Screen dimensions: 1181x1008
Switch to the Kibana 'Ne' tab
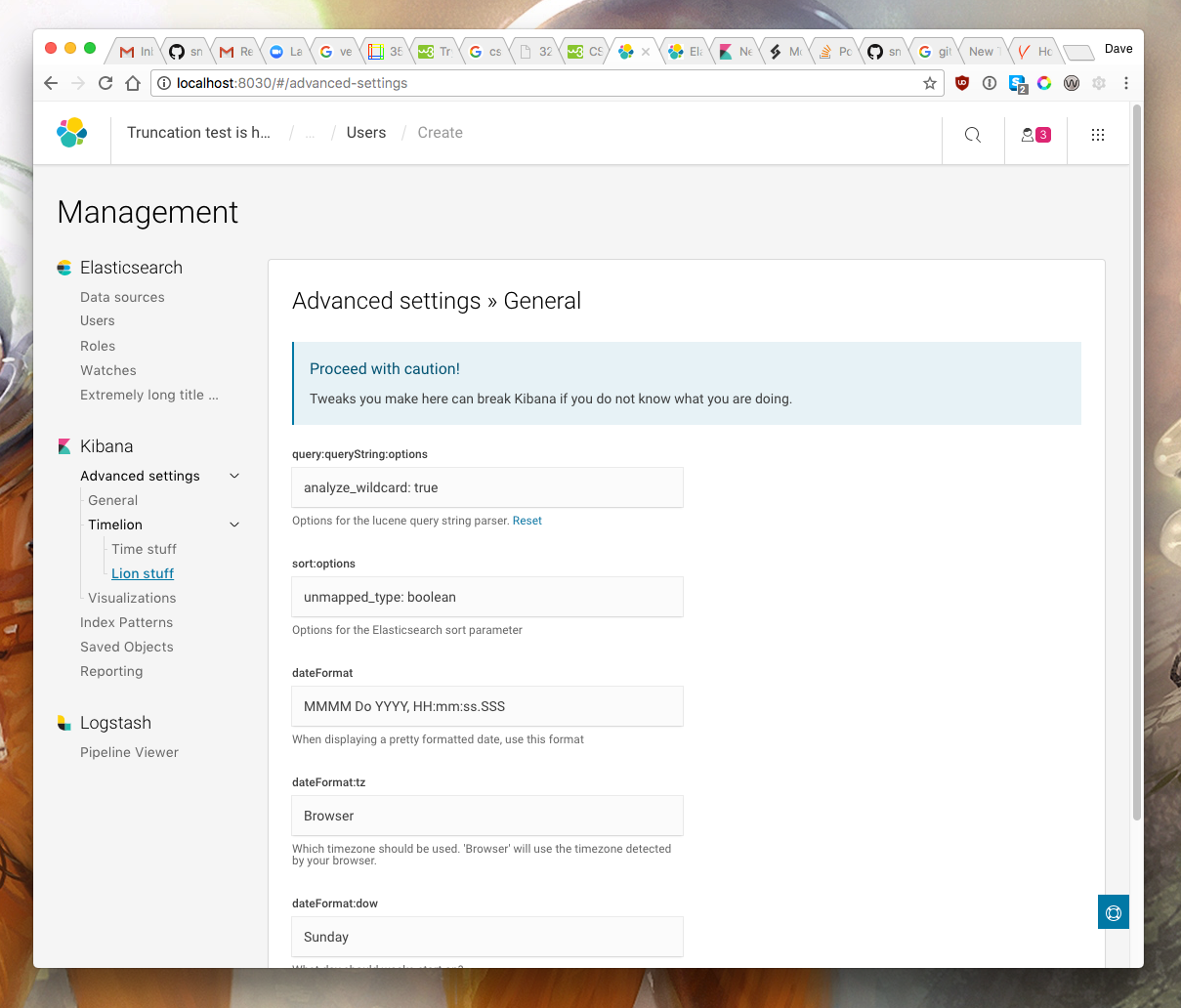[736, 52]
